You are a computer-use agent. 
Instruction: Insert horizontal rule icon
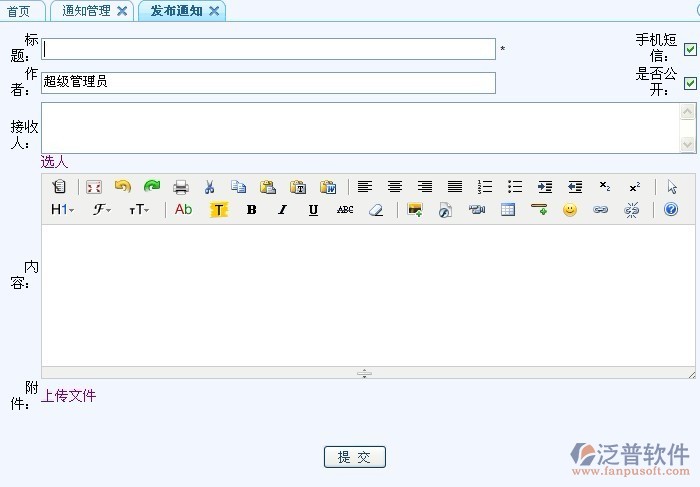tap(539, 209)
